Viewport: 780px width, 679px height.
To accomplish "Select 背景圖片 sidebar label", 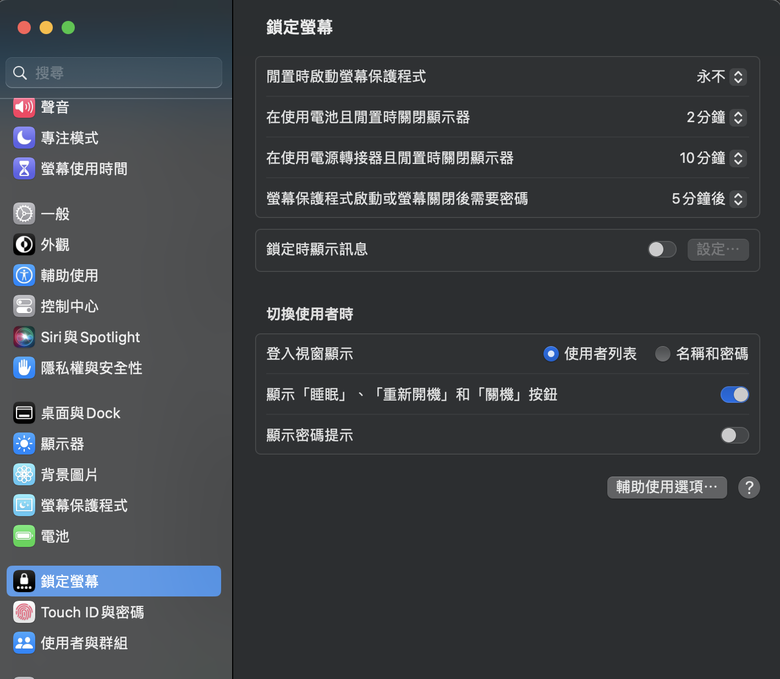I will point(70,475).
